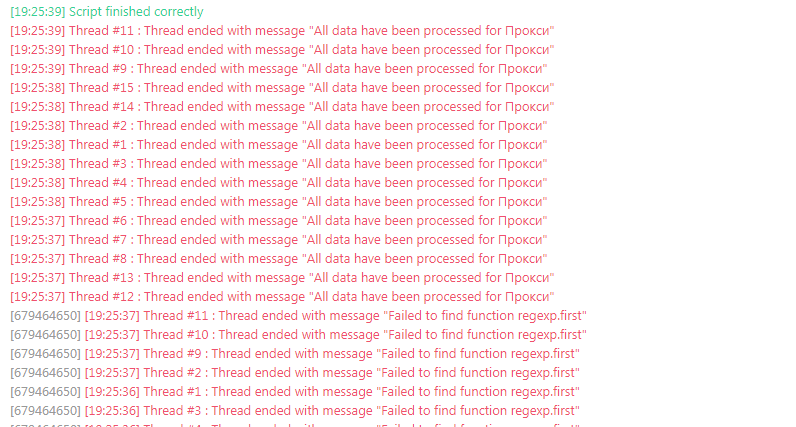Follow action ID link on Thread #9 regexp.first error
The width and height of the screenshot is (796, 427).
[45, 354]
